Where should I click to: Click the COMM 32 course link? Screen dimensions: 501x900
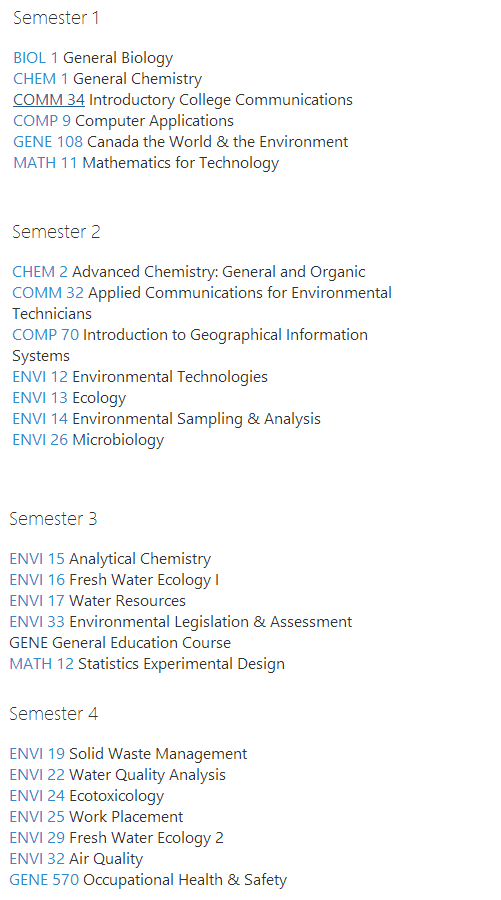point(48,293)
